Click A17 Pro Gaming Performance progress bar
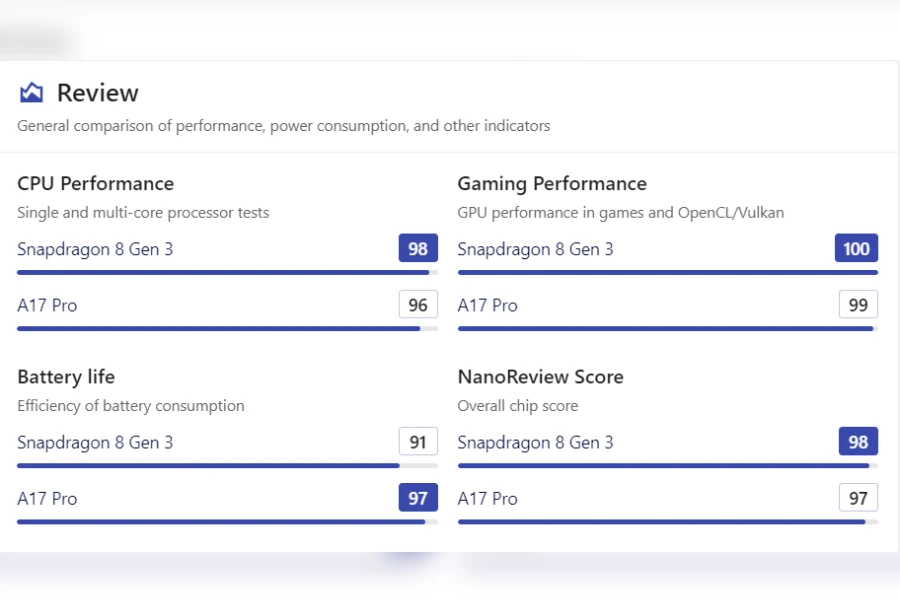Viewport: 900px width, 600px height. click(x=667, y=328)
